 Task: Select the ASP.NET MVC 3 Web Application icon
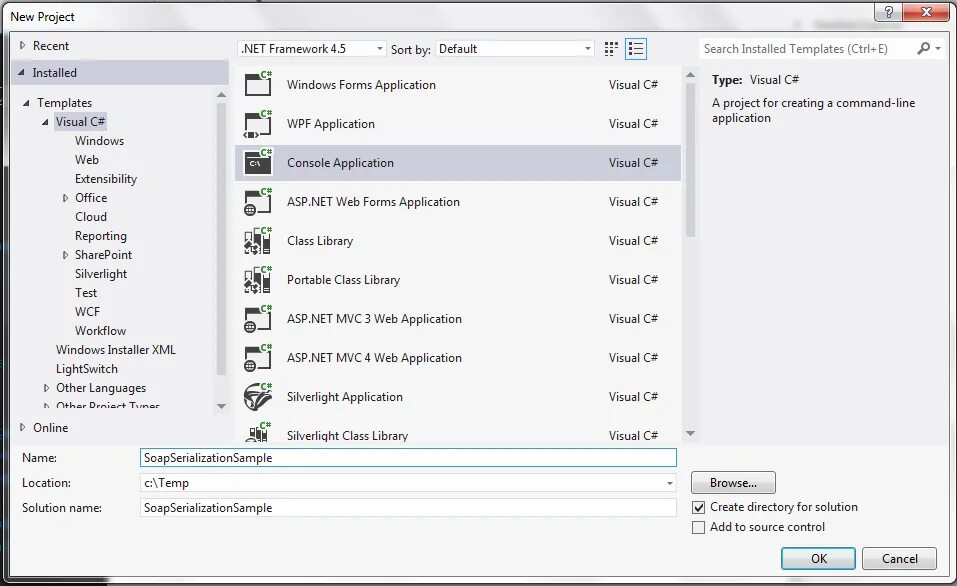pyautogui.click(x=258, y=319)
